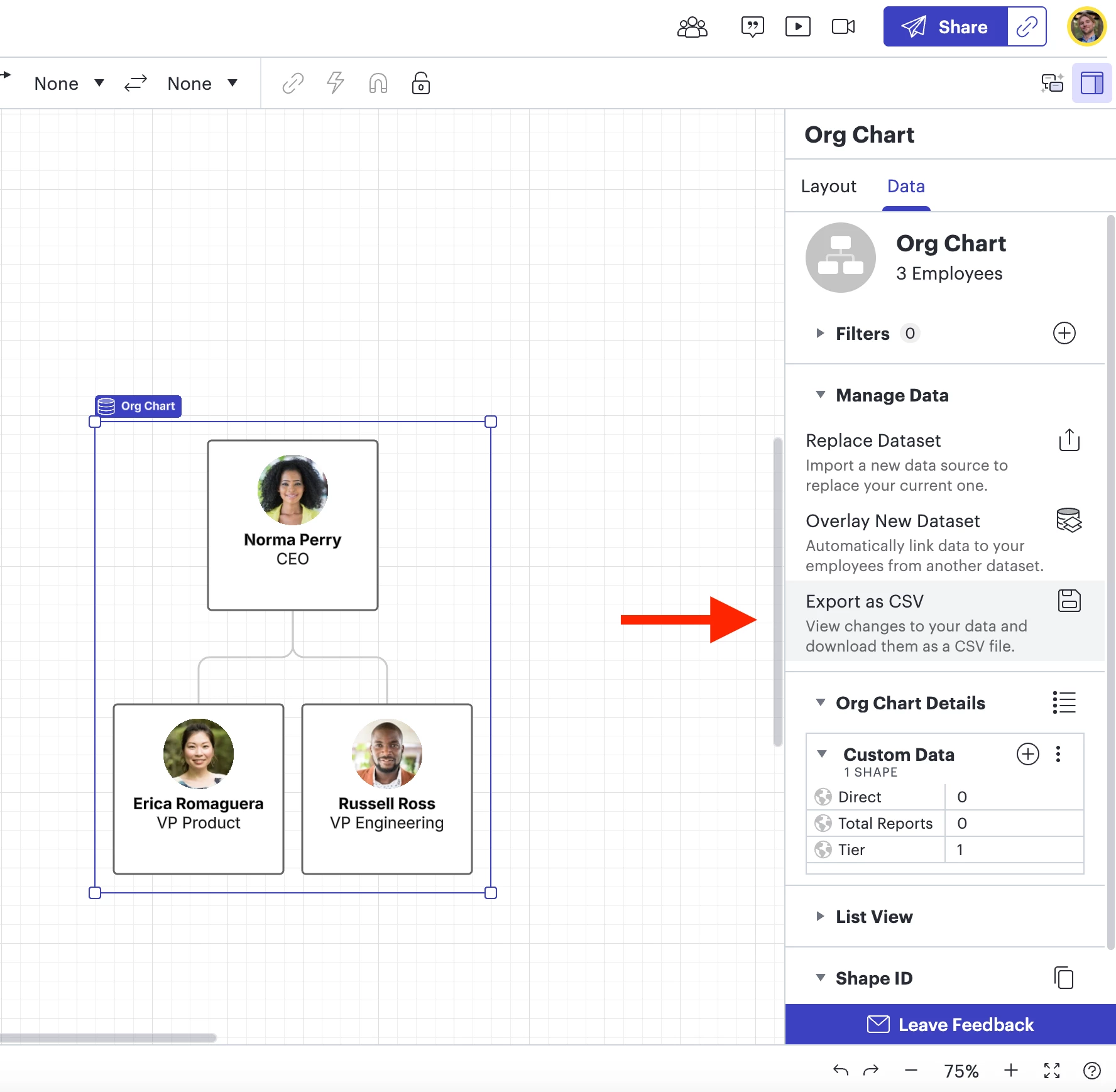Viewport: 1116px width, 1092px height.
Task: Expand the Filters section
Action: 820,334
